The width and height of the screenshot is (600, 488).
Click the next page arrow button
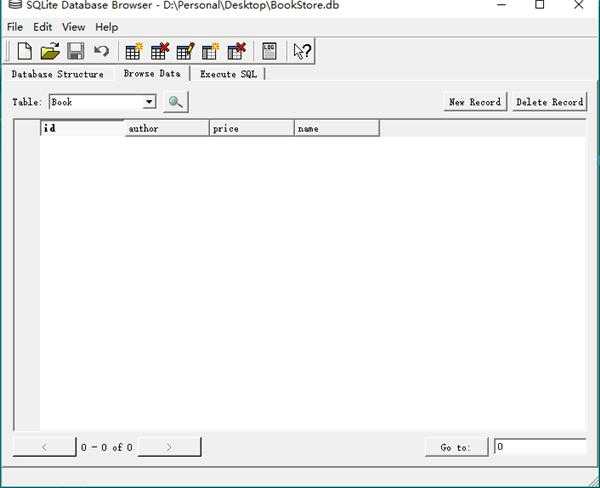coord(169,447)
